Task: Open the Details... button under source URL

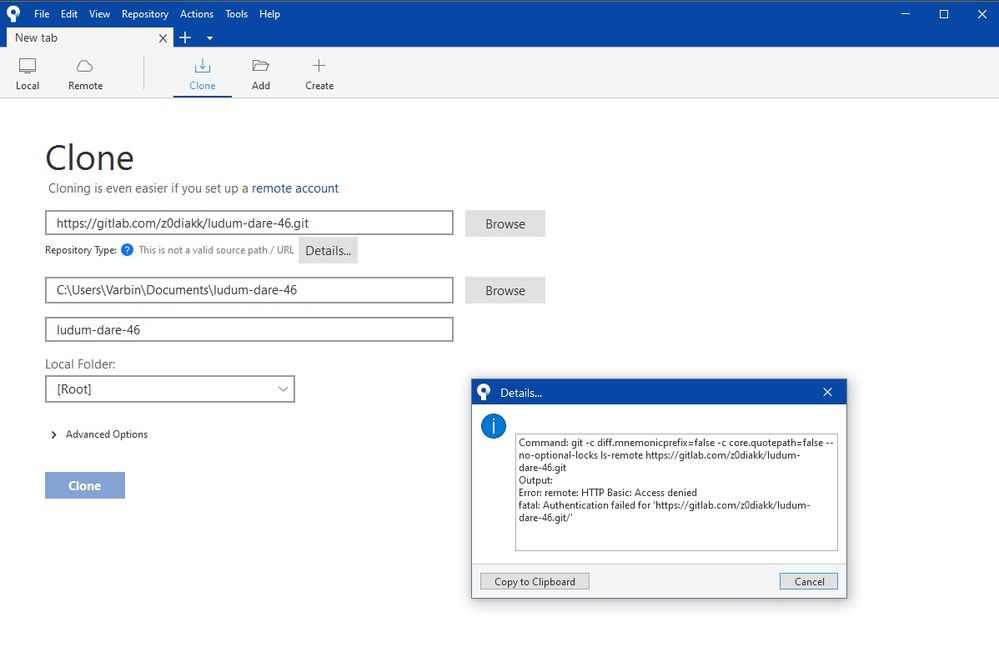Action: [328, 250]
